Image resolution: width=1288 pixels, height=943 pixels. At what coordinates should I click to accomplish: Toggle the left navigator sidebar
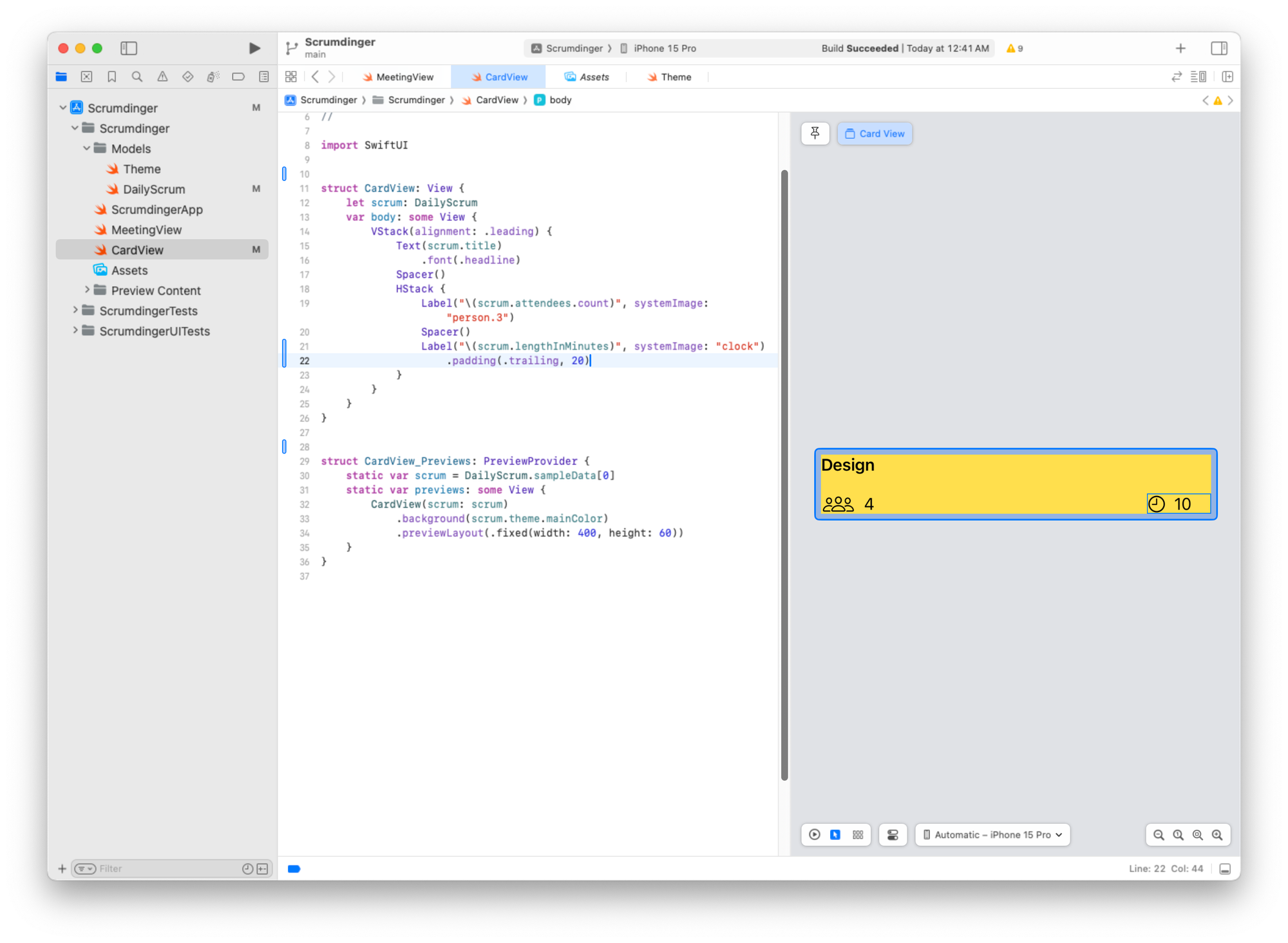[129, 48]
